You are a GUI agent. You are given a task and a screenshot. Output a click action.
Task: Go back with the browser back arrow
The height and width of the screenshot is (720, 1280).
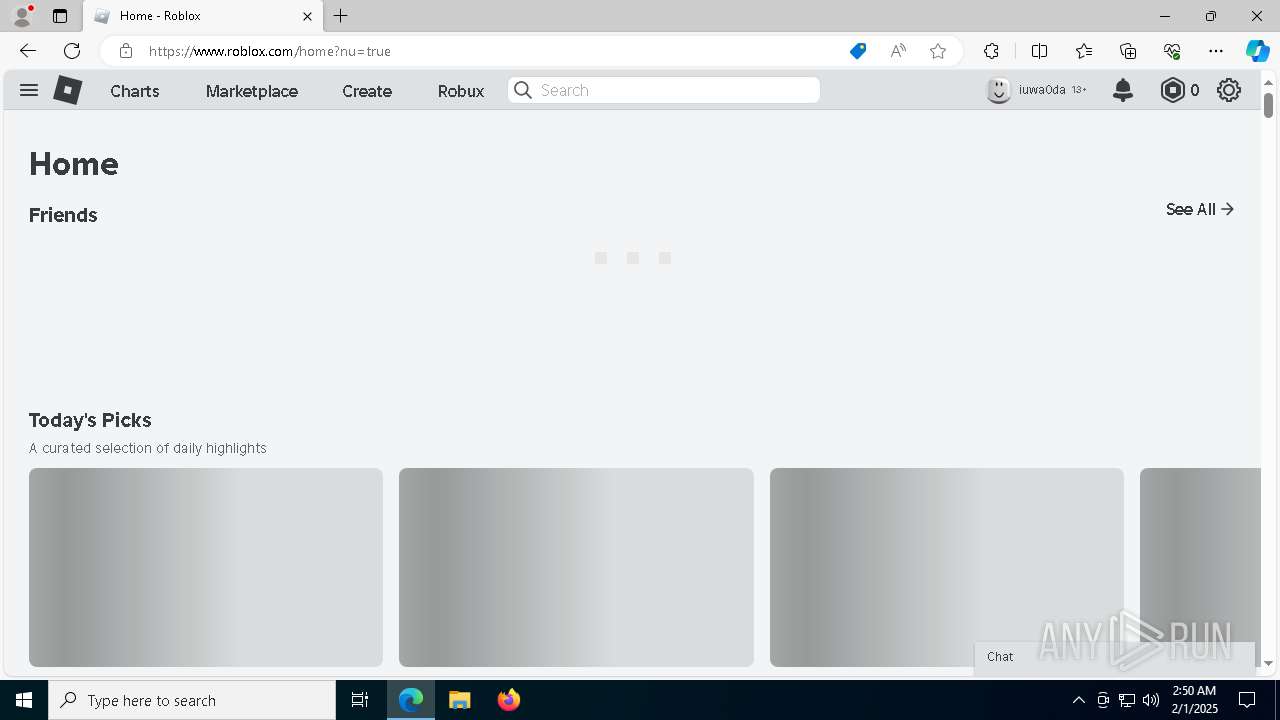point(28,51)
